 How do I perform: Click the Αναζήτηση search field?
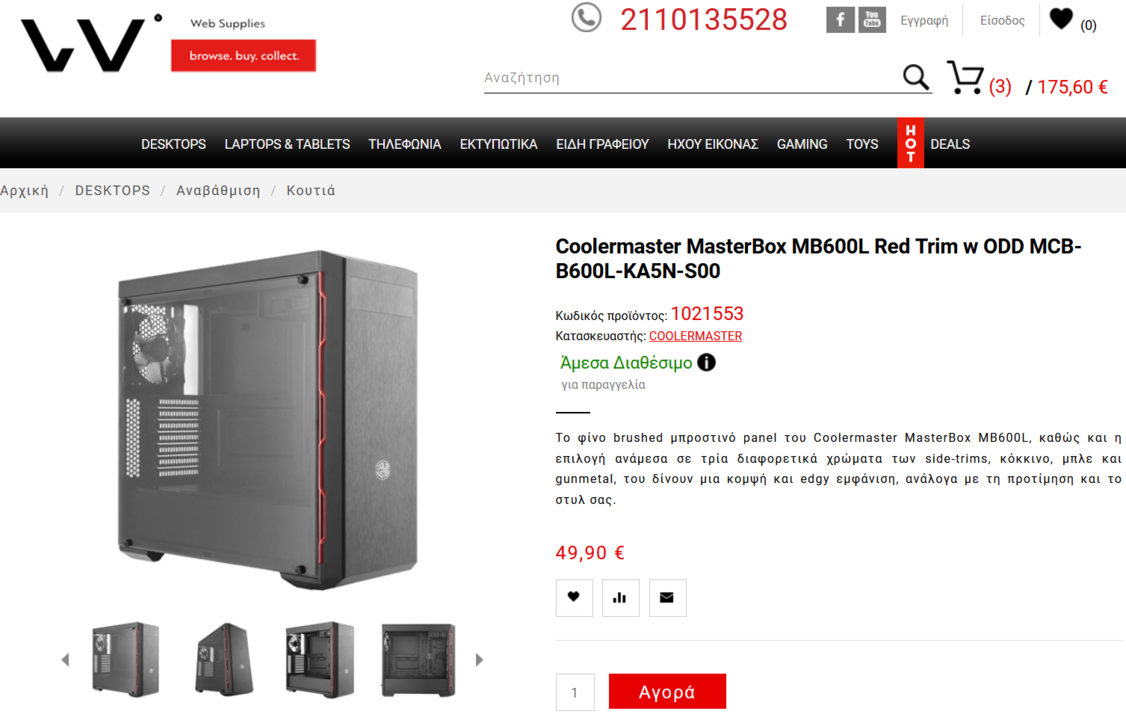(x=689, y=78)
